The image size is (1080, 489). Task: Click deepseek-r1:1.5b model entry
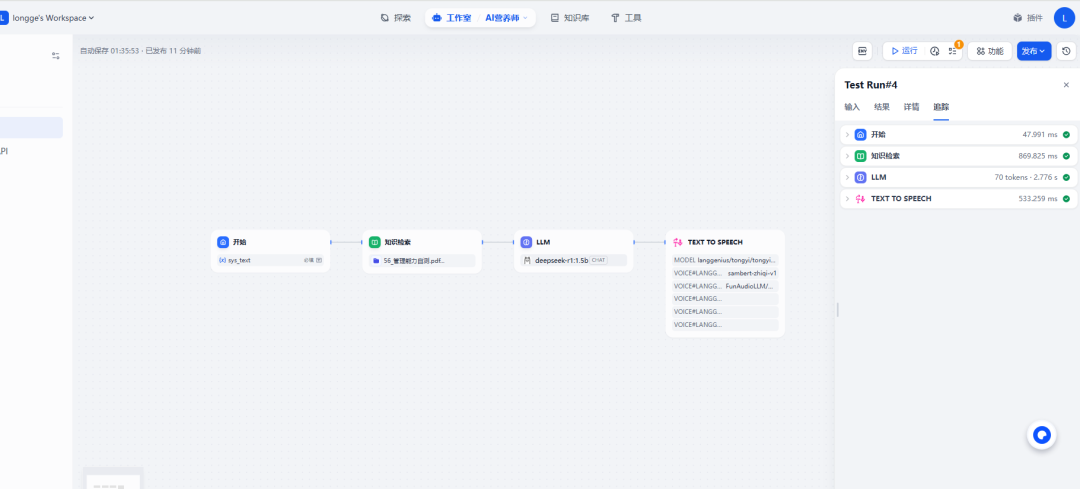pyautogui.click(x=573, y=260)
